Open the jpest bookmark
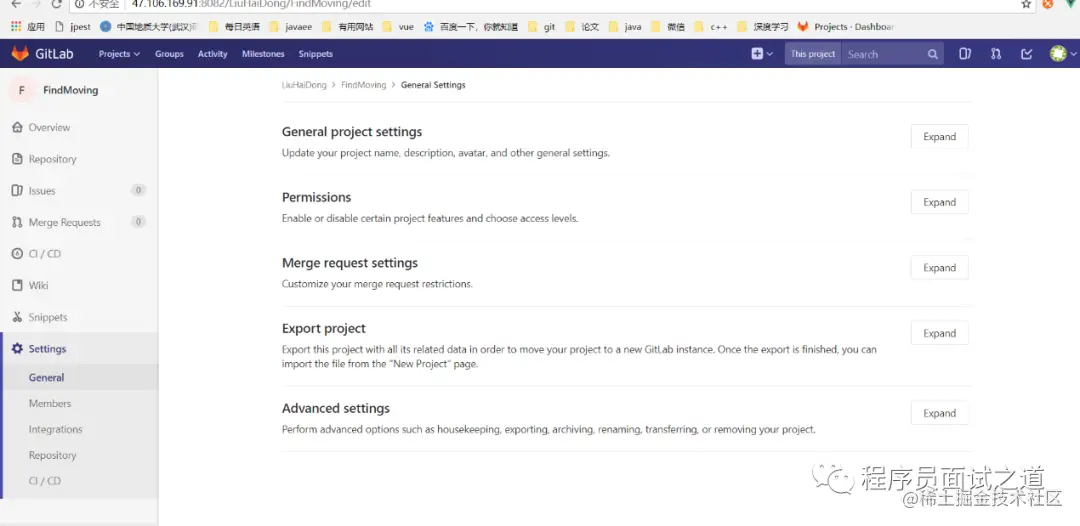This screenshot has width=1080, height=526. point(73,27)
